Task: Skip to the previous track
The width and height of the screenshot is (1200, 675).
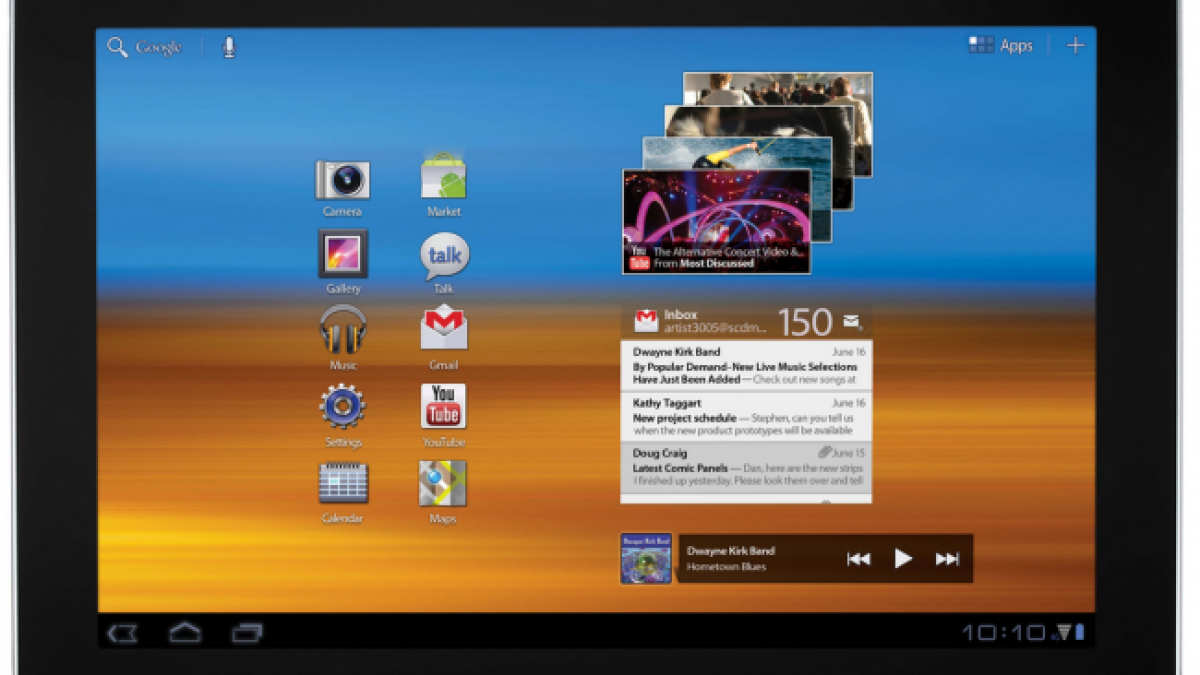Action: pos(858,559)
